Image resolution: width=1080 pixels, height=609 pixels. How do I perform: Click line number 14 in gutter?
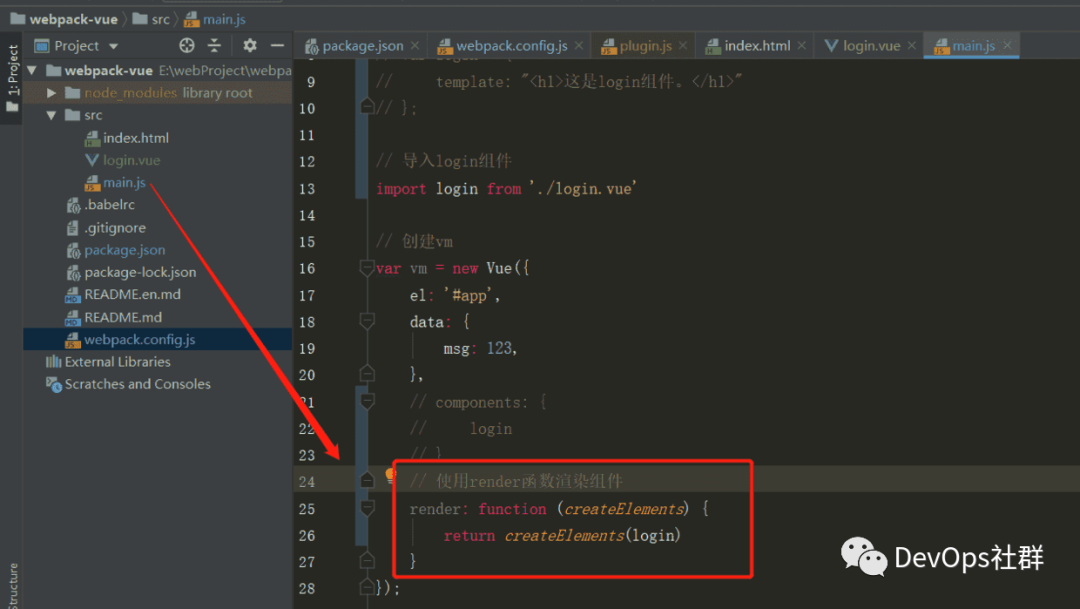[x=307, y=215]
